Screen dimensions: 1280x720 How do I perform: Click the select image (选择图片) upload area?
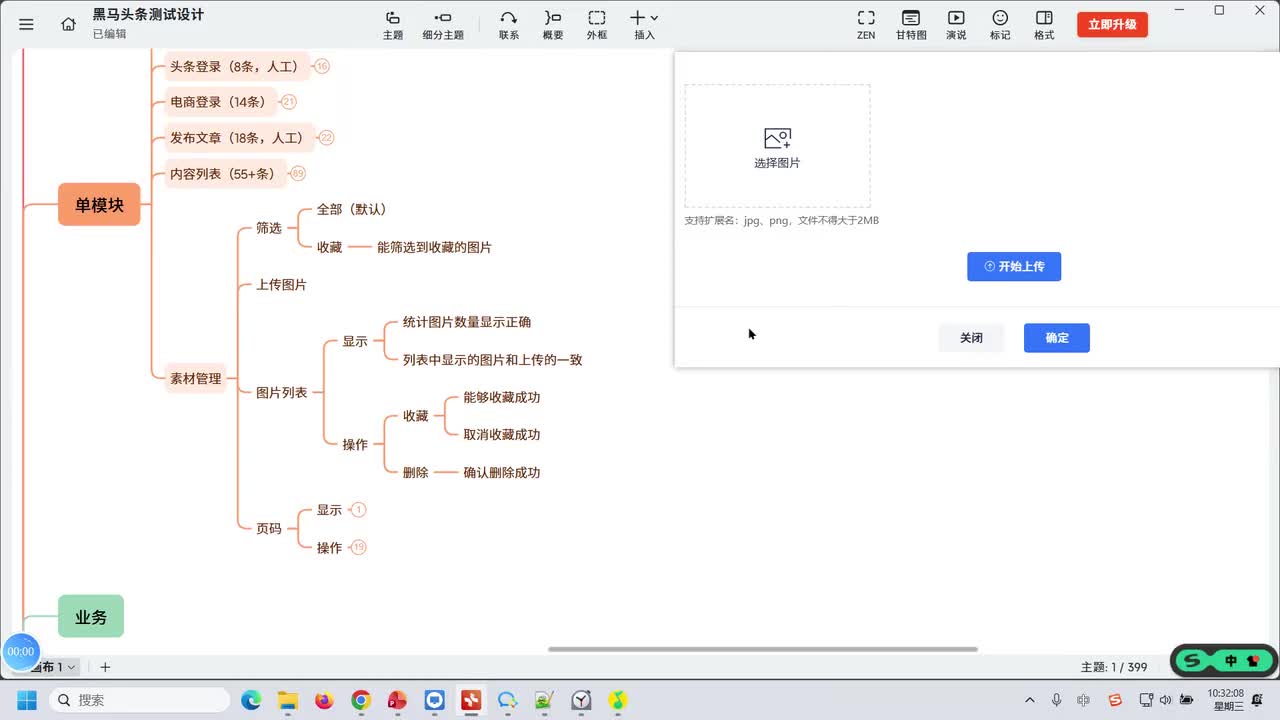777,146
